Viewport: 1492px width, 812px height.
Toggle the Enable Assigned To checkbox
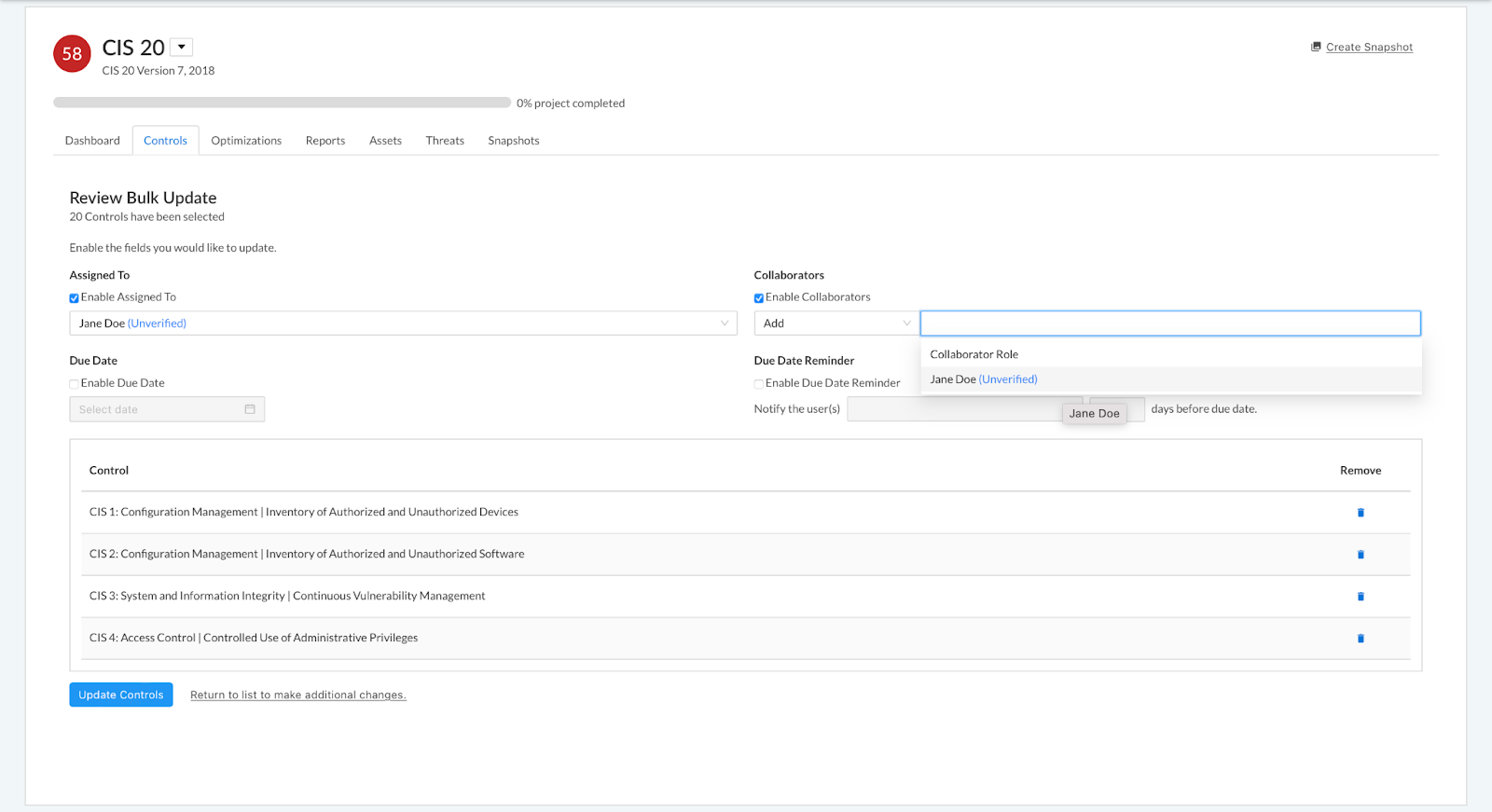(x=74, y=298)
